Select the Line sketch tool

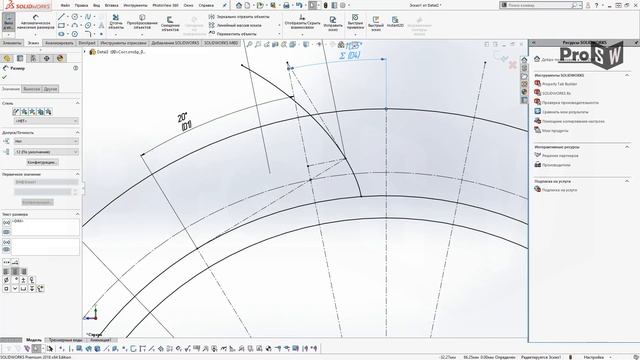(61, 17)
